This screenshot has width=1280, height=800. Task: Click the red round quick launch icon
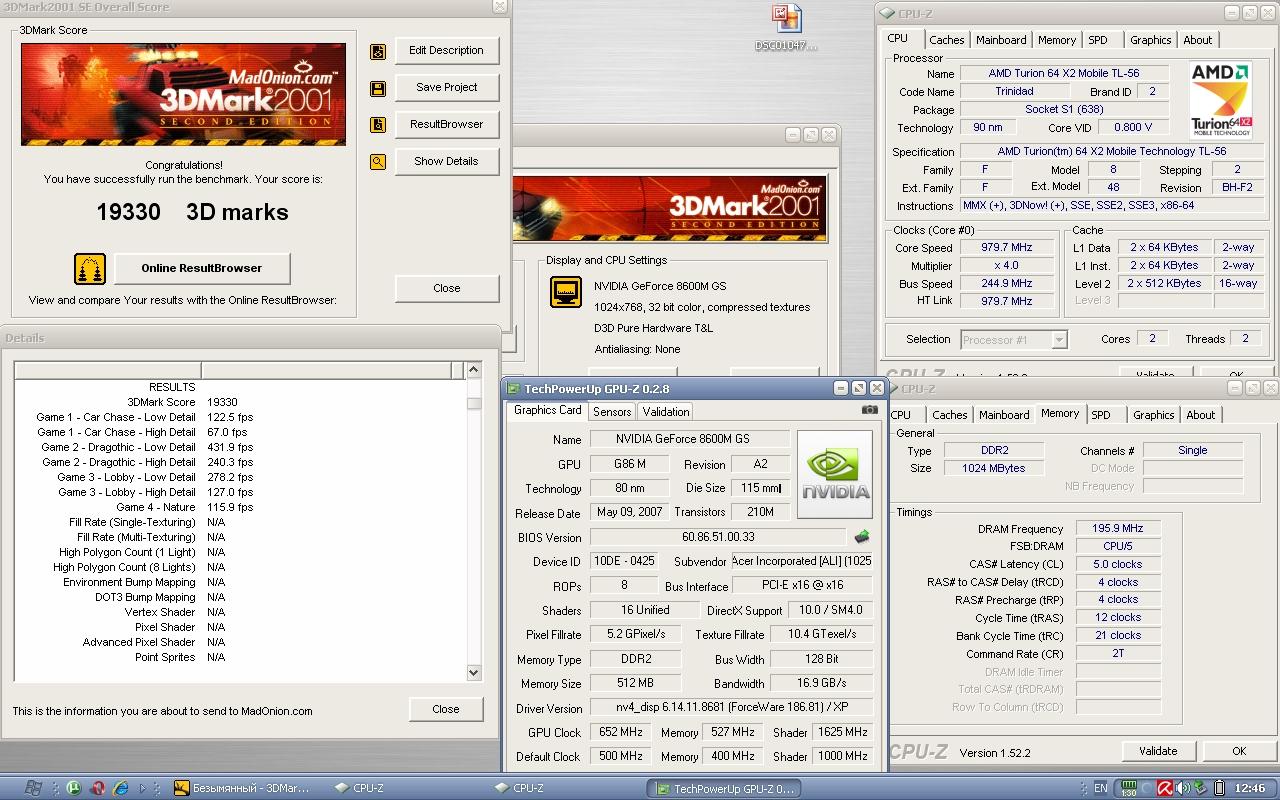(x=98, y=788)
